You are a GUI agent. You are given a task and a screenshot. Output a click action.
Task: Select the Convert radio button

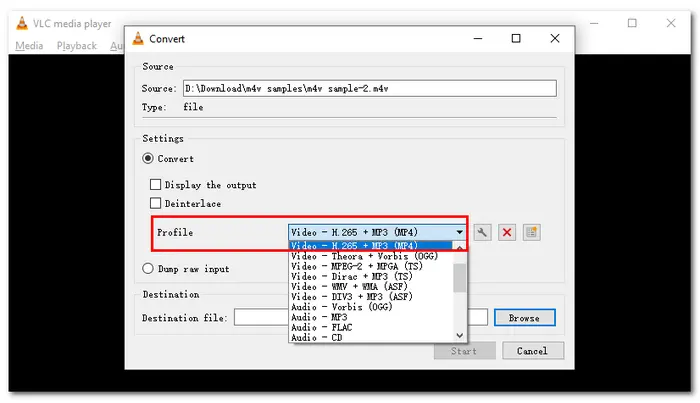point(148,158)
